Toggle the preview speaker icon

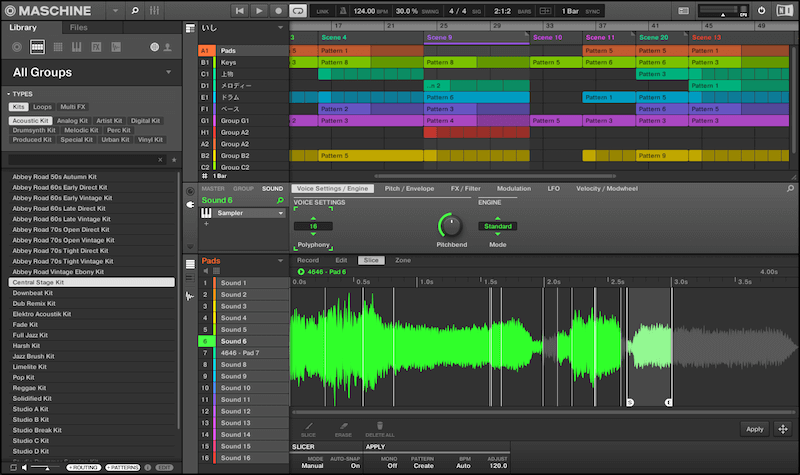coord(24,467)
